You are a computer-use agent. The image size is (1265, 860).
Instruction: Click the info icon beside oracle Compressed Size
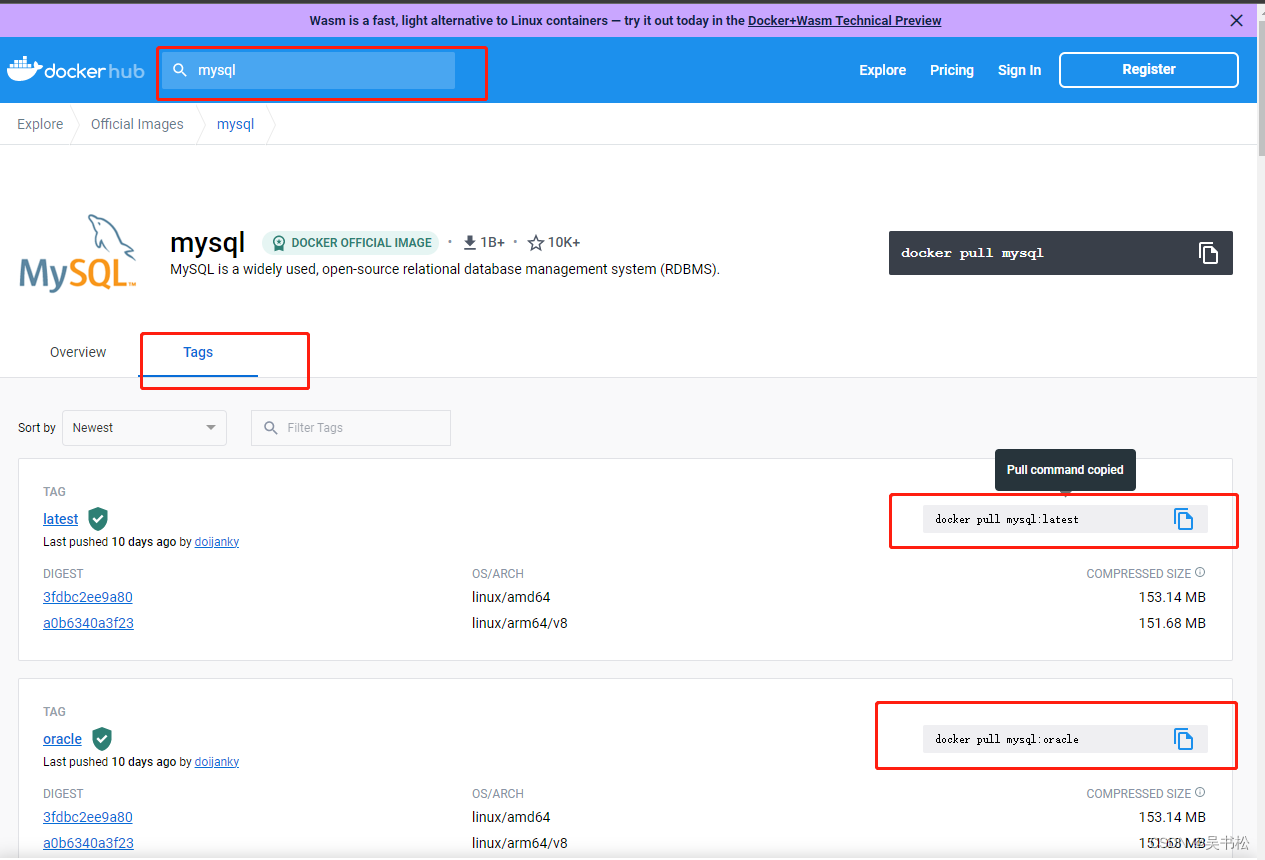tap(1200, 793)
